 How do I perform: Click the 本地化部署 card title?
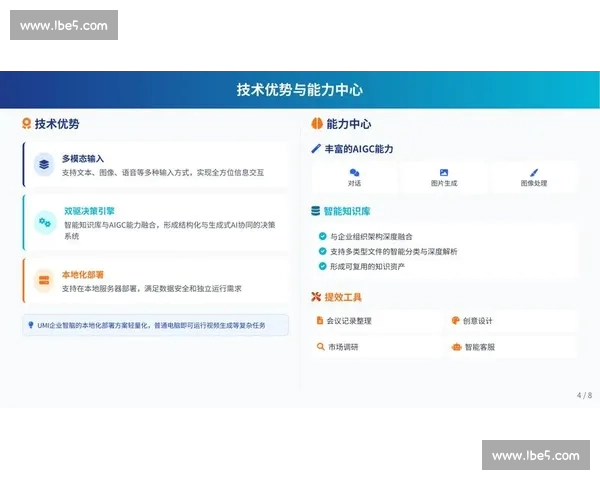coord(83,274)
